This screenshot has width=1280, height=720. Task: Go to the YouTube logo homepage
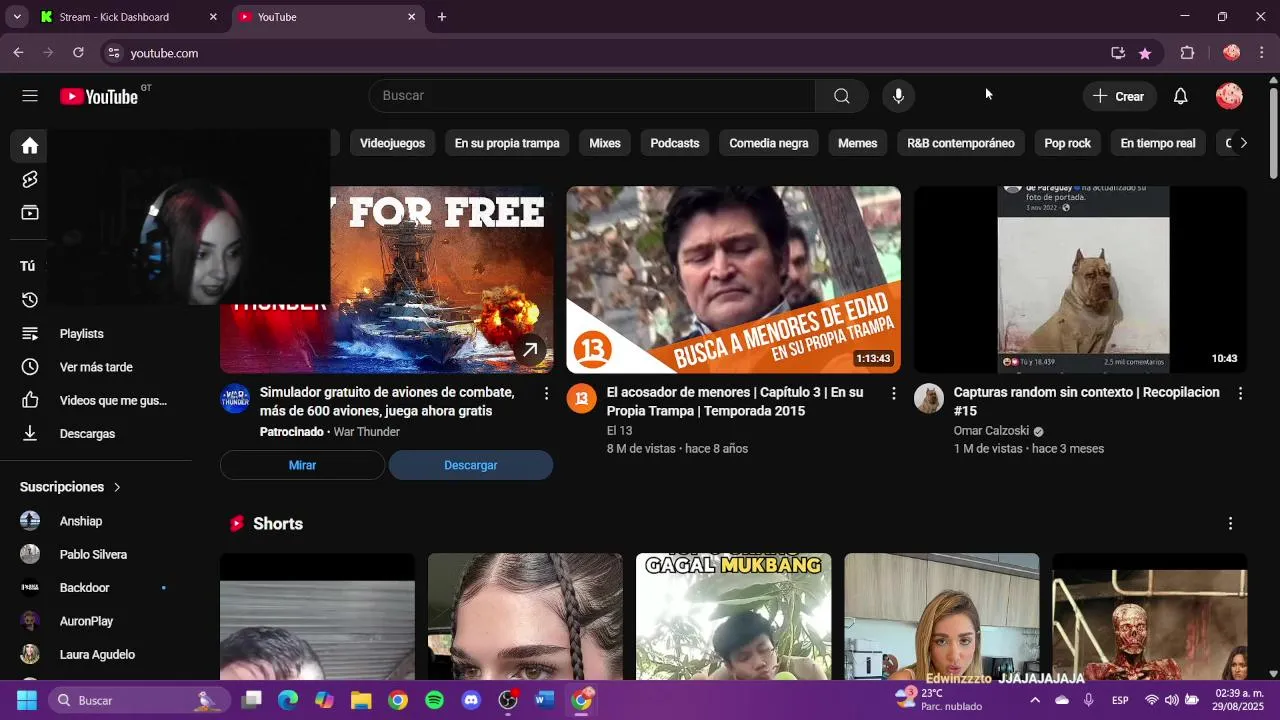pyautogui.click(x=99, y=96)
